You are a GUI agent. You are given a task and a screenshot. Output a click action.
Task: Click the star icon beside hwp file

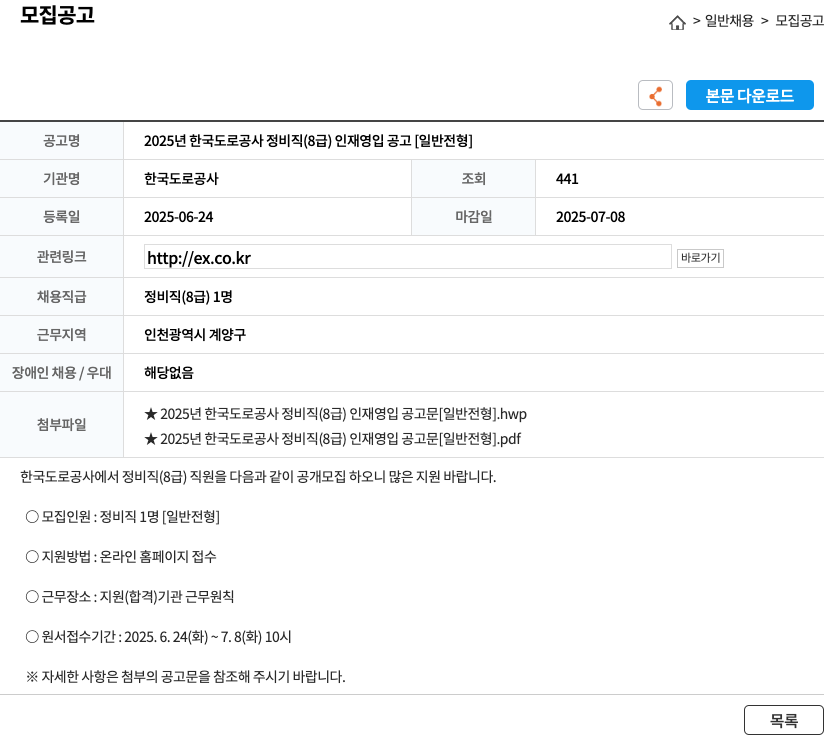pyautogui.click(x=151, y=414)
